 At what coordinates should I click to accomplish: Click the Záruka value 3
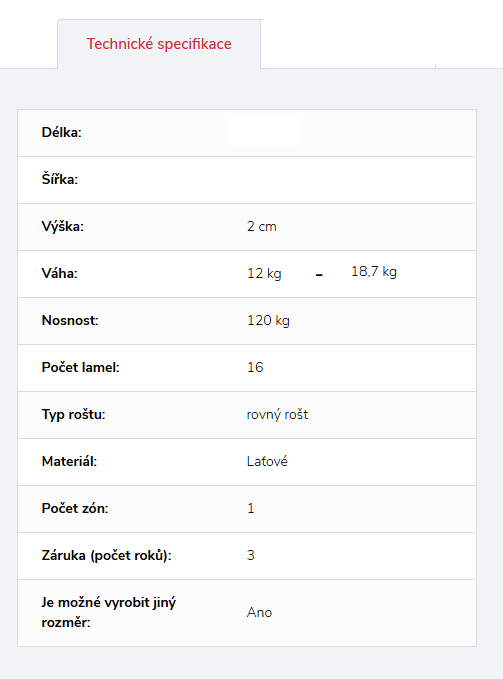[251, 556]
